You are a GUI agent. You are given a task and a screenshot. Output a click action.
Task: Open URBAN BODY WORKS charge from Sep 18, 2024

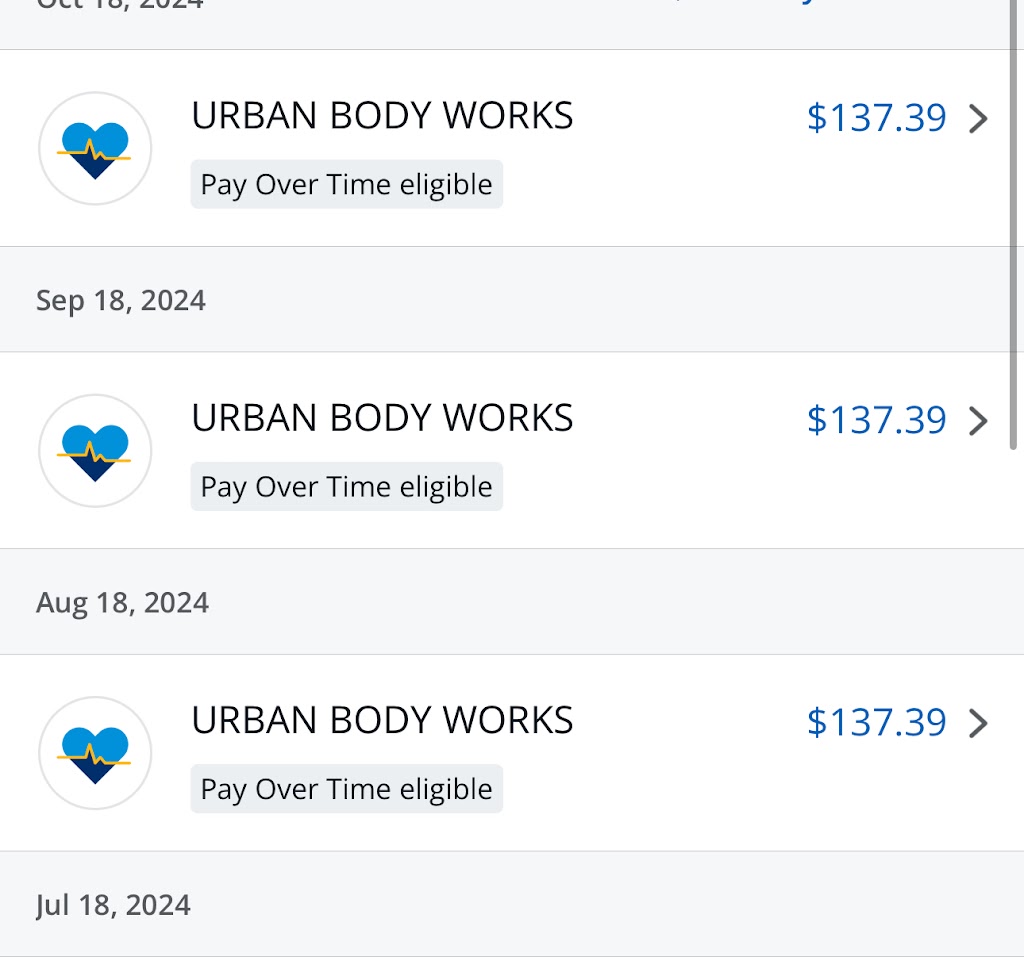pyautogui.click(x=382, y=418)
